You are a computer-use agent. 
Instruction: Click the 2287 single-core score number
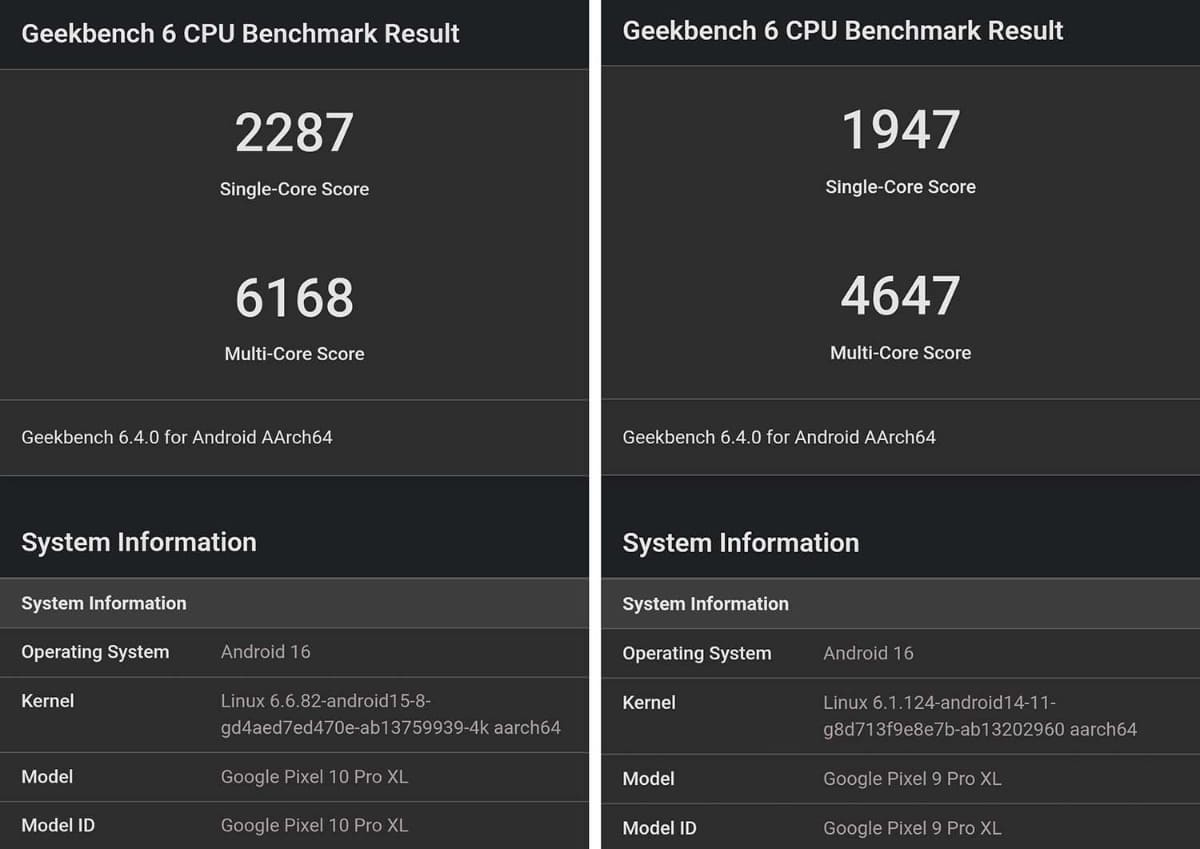pyautogui.click(x=294, y=133)
